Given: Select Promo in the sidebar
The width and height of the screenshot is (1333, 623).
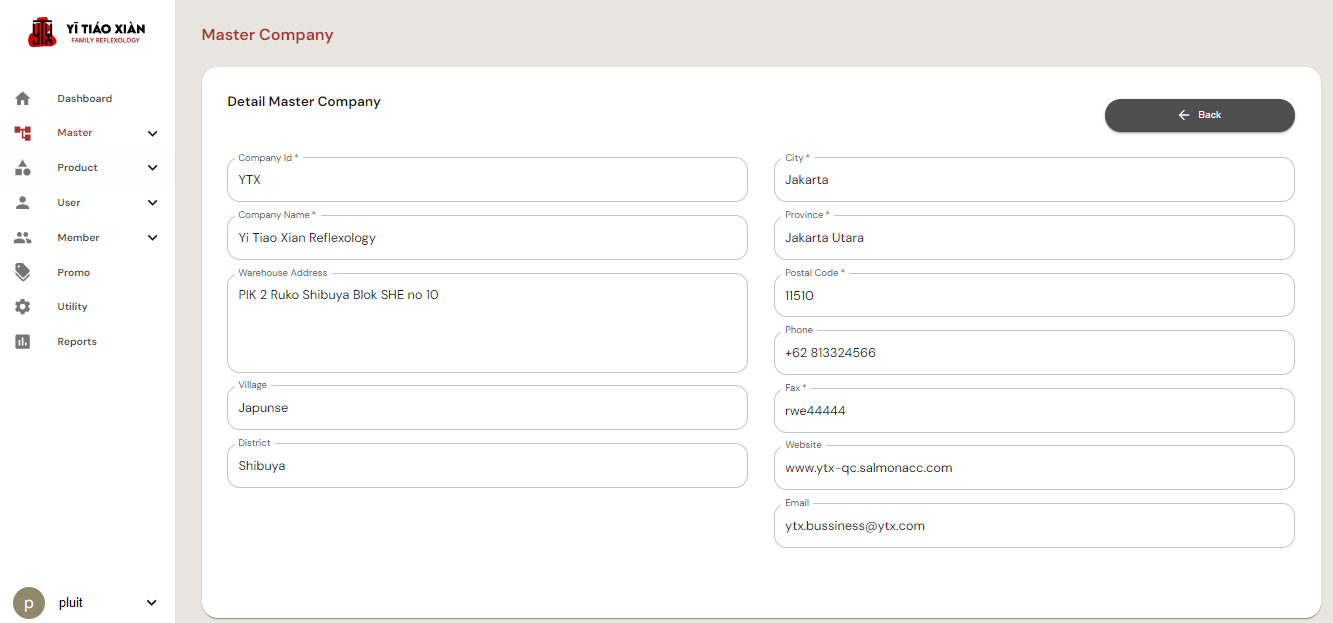Looking at the screenshot, I should point(74,272).
